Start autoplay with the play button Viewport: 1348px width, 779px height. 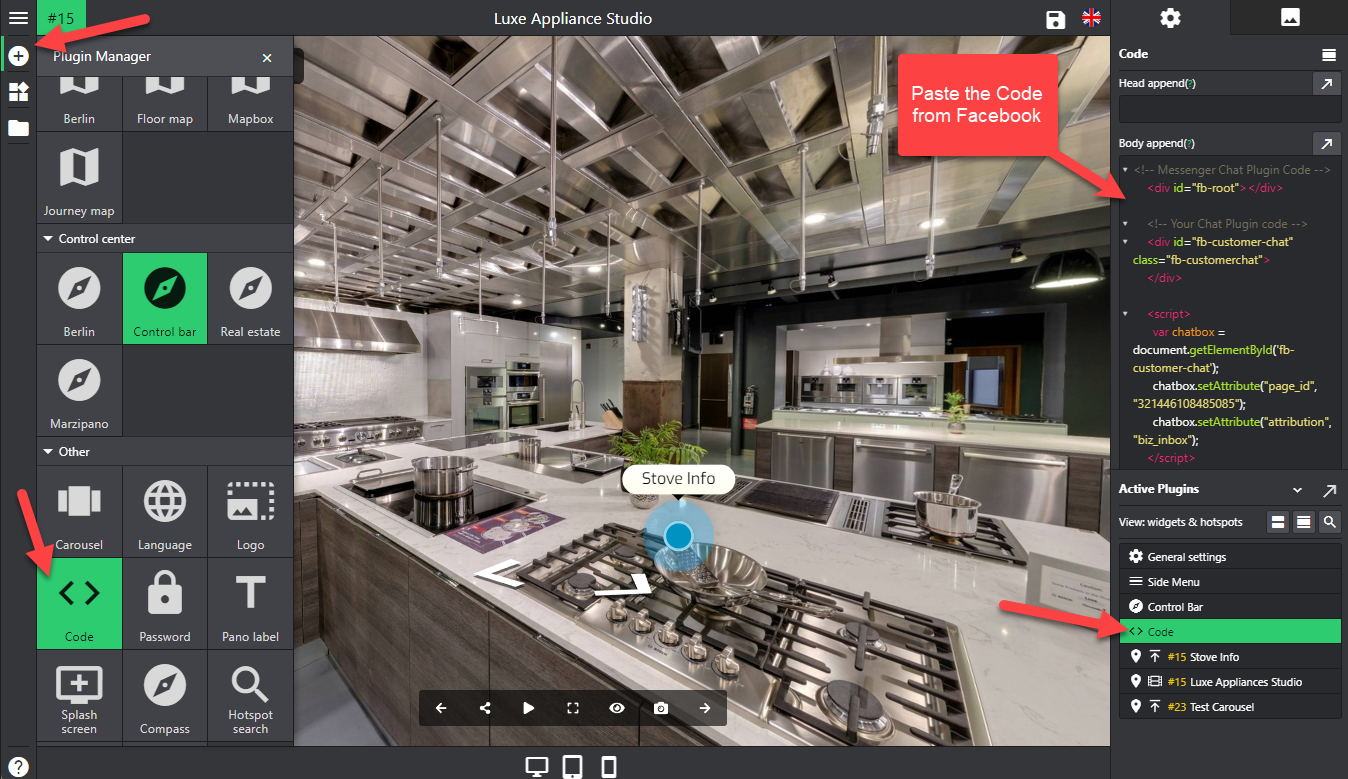pyautogui.click(x=529, y=708)
